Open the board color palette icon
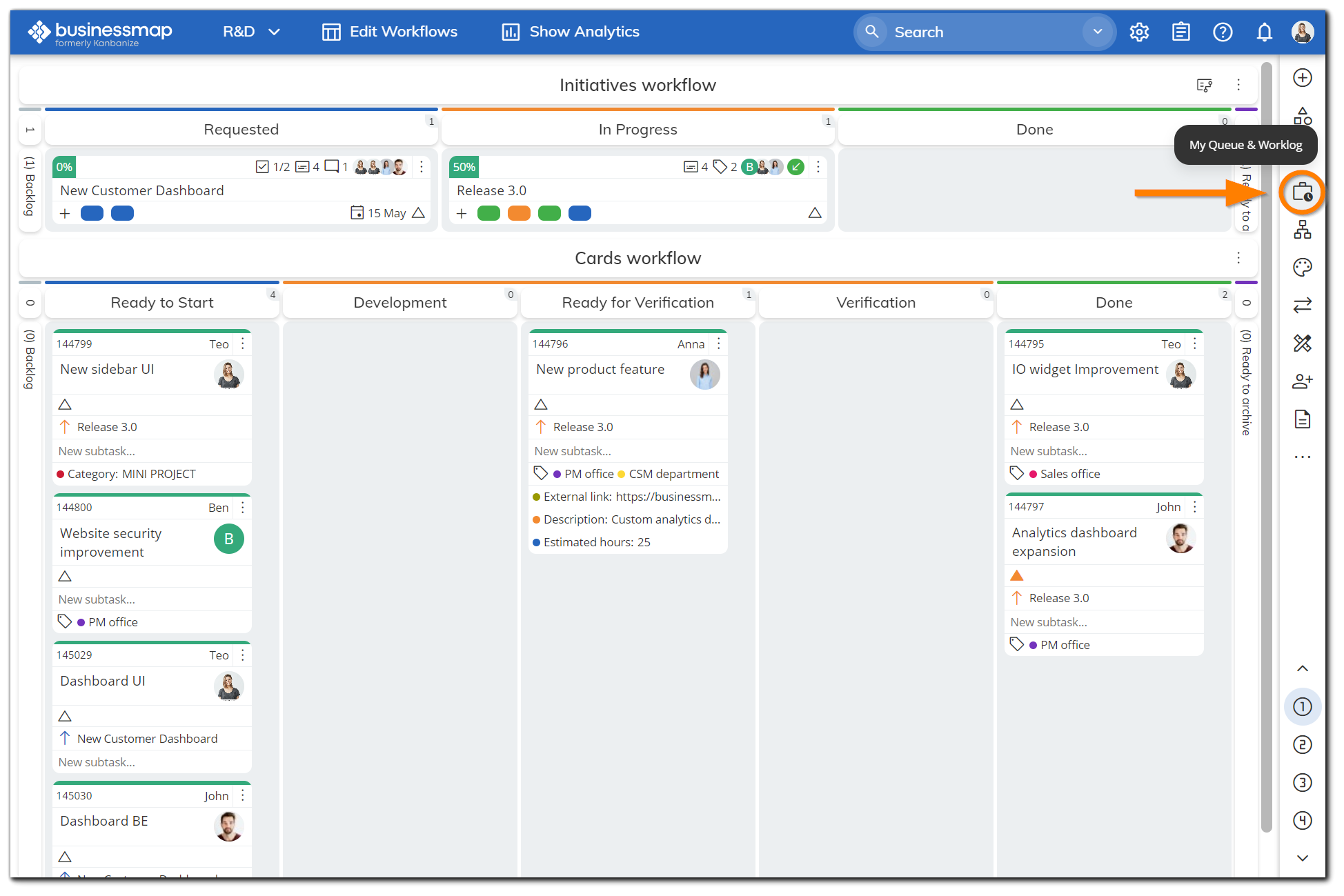Screen dimensions: 1344x896 pyautogui.click(x=1302, y=267)
